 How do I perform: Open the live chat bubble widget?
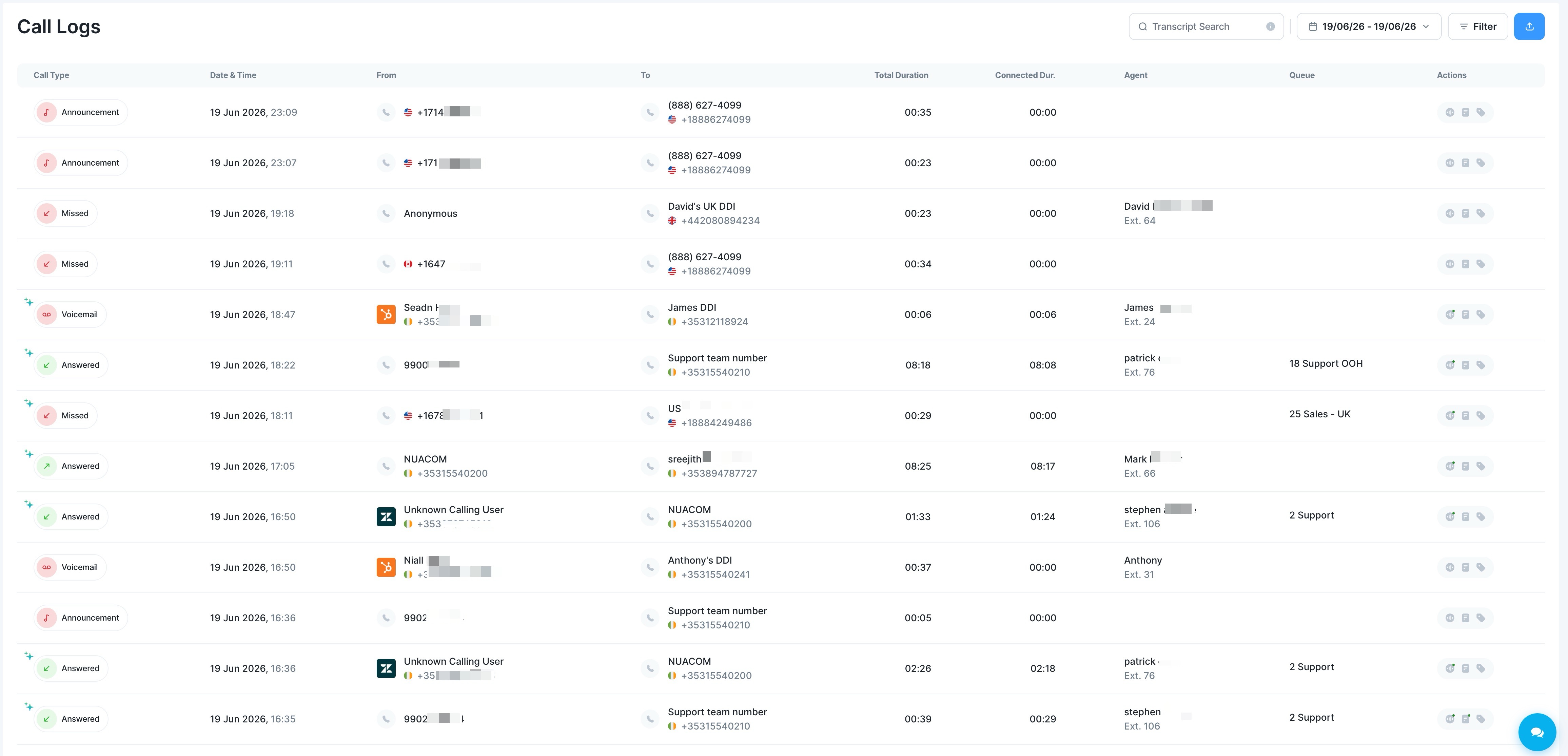click(x=1537, y=732)
